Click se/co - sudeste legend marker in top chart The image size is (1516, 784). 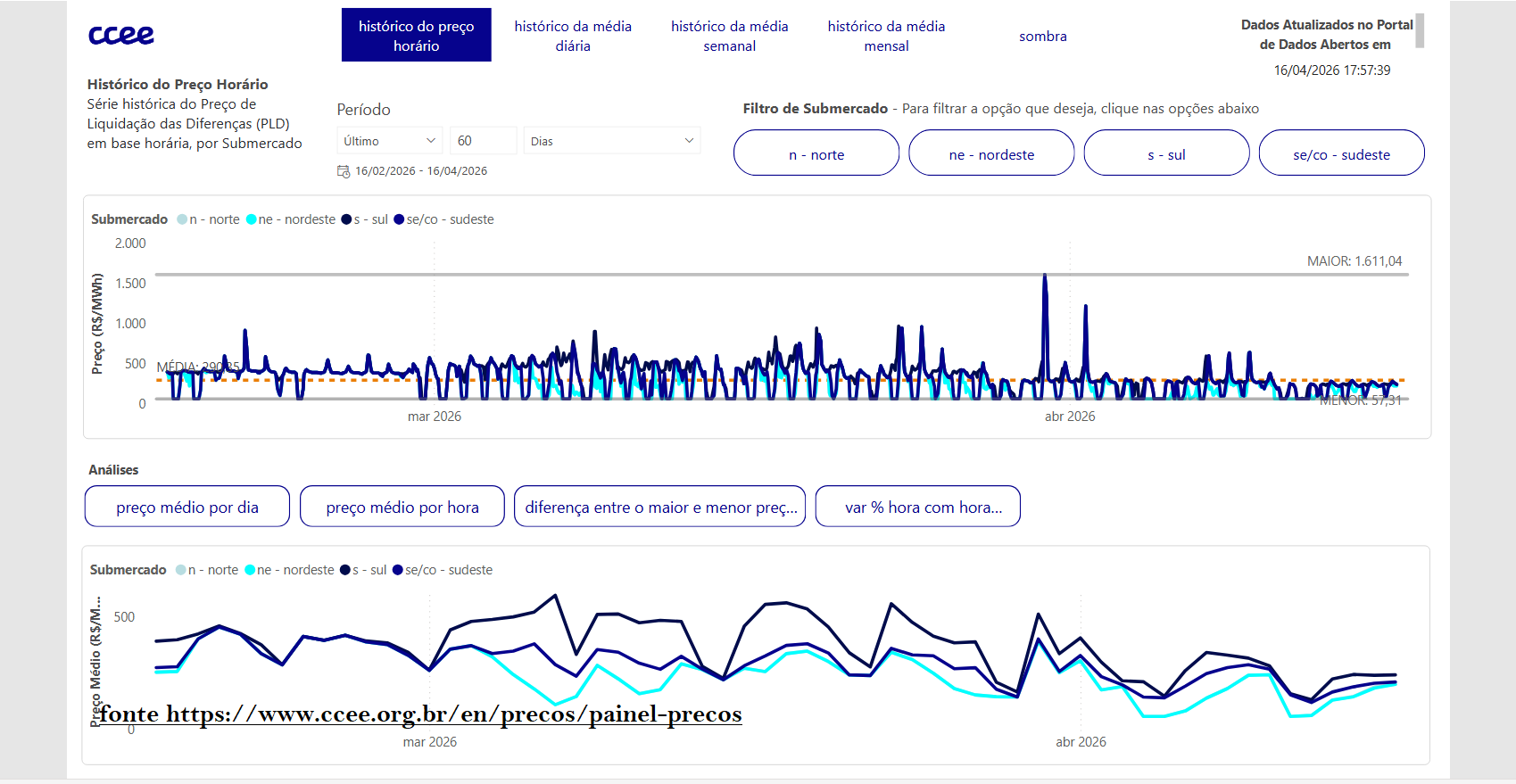point(399,219)
